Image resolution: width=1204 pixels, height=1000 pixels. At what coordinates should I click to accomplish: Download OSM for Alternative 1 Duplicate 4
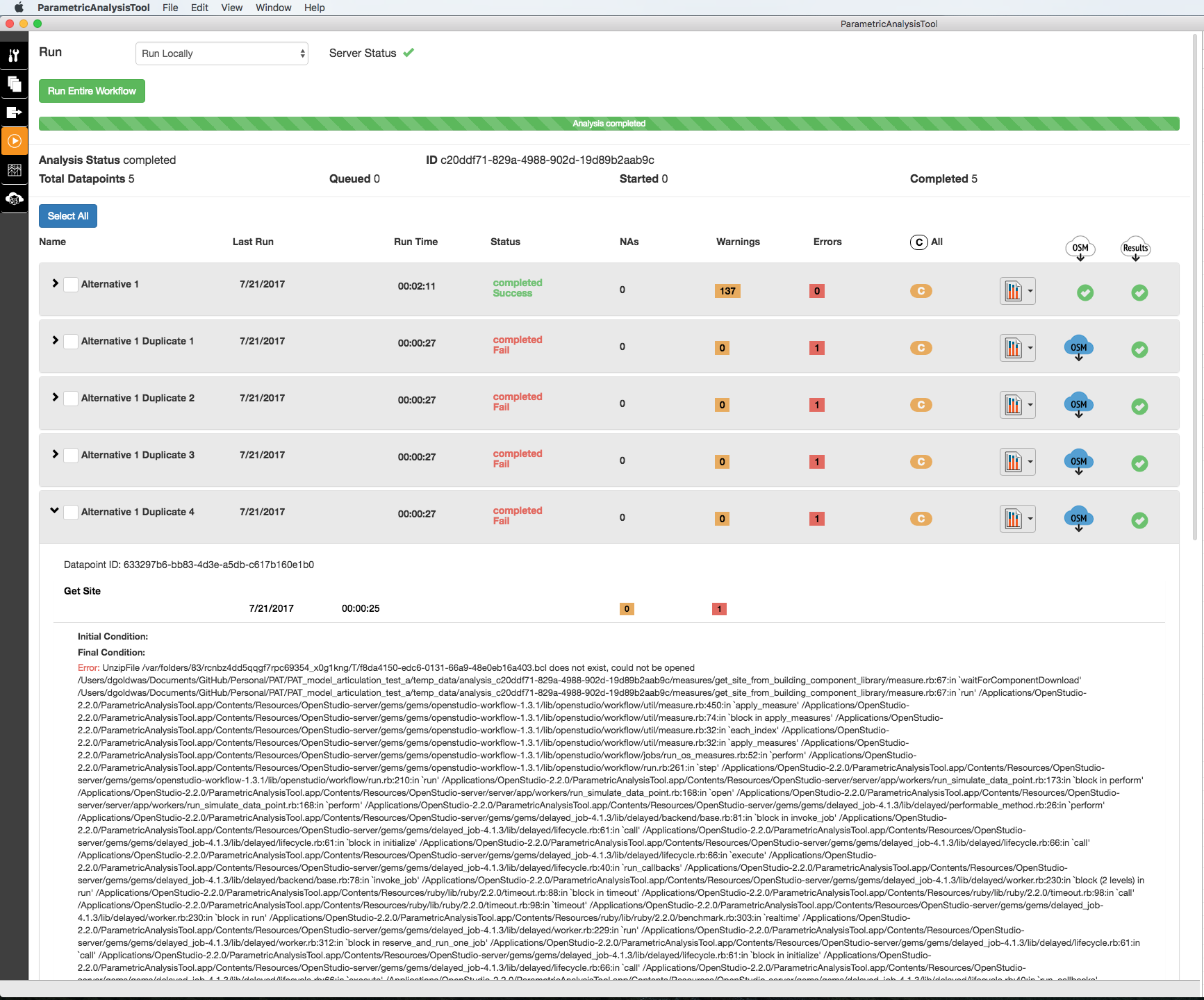pos(1079,519)
